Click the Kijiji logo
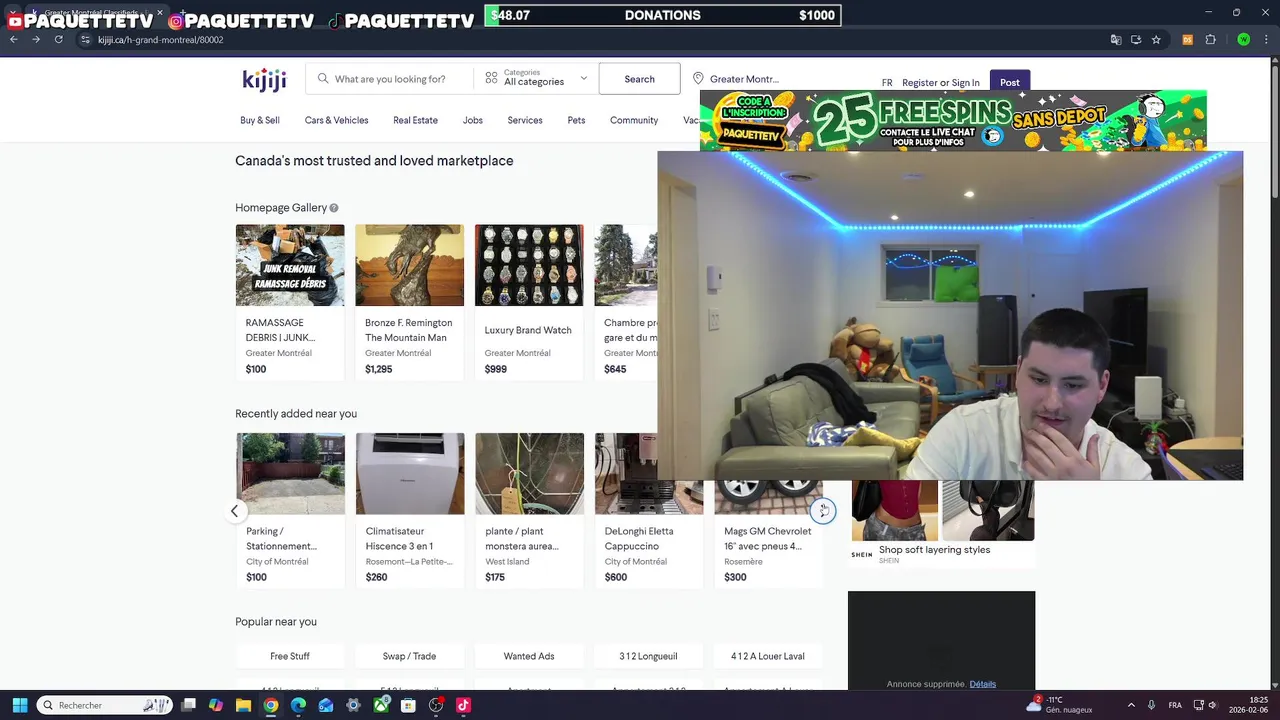 click(264, 79)
